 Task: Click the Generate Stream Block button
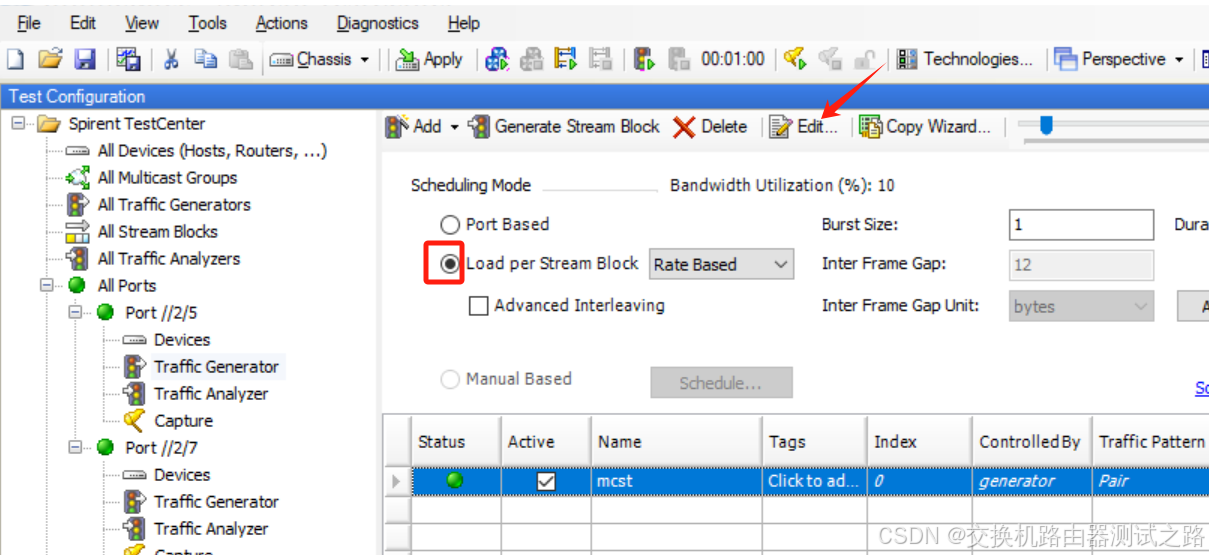point(564,126)
